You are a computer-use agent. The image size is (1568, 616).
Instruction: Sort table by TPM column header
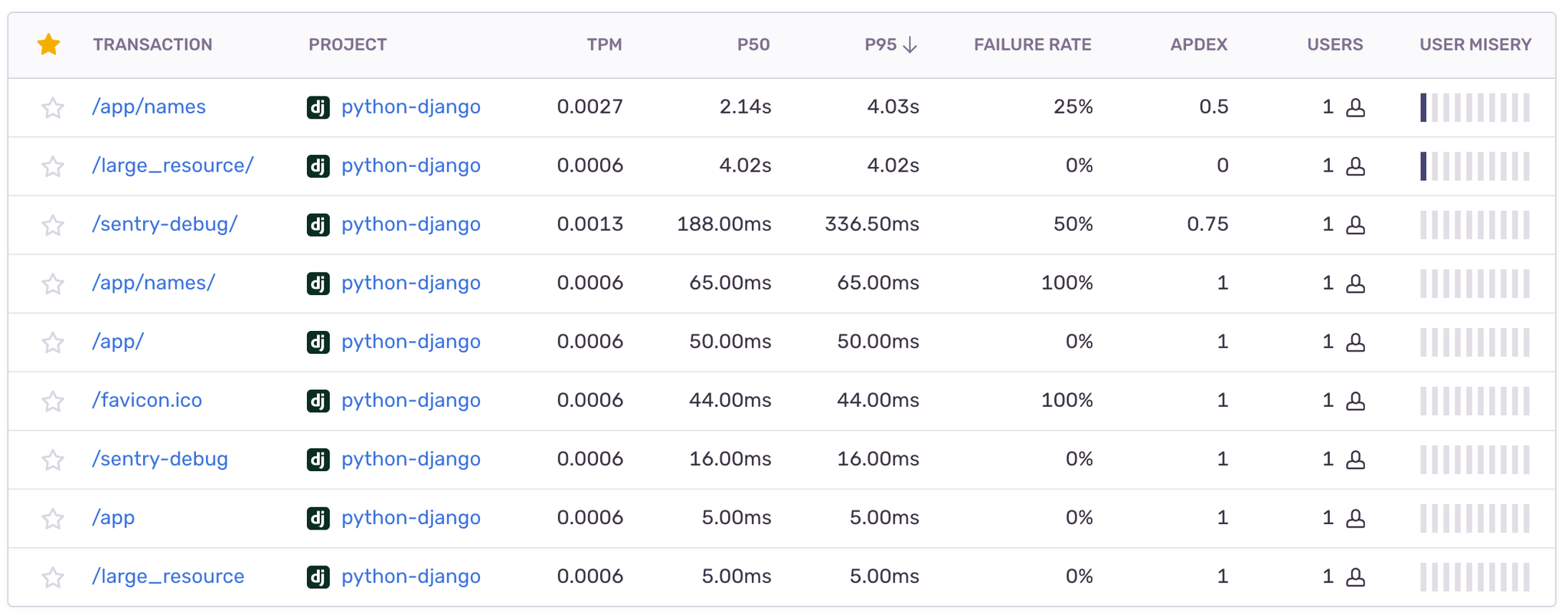click(x=604, y=44)
